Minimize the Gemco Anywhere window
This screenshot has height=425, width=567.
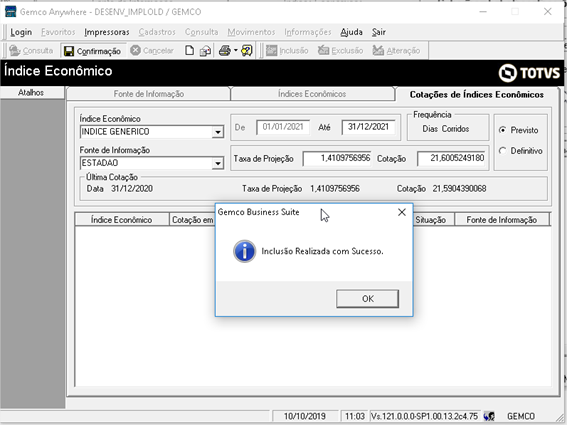483,12
